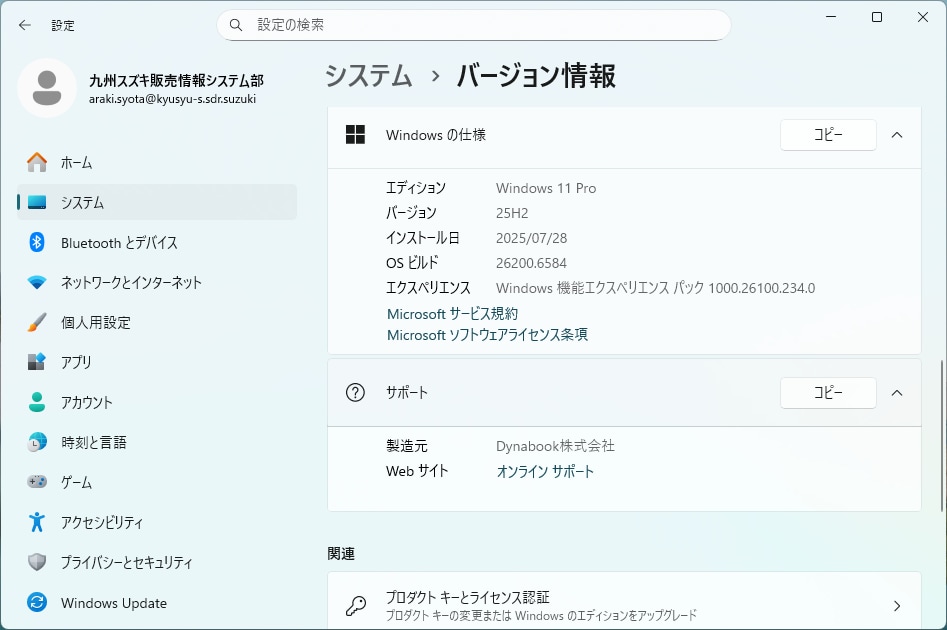Click account name 九州スズキ販売情報システム部

[176, 81]
